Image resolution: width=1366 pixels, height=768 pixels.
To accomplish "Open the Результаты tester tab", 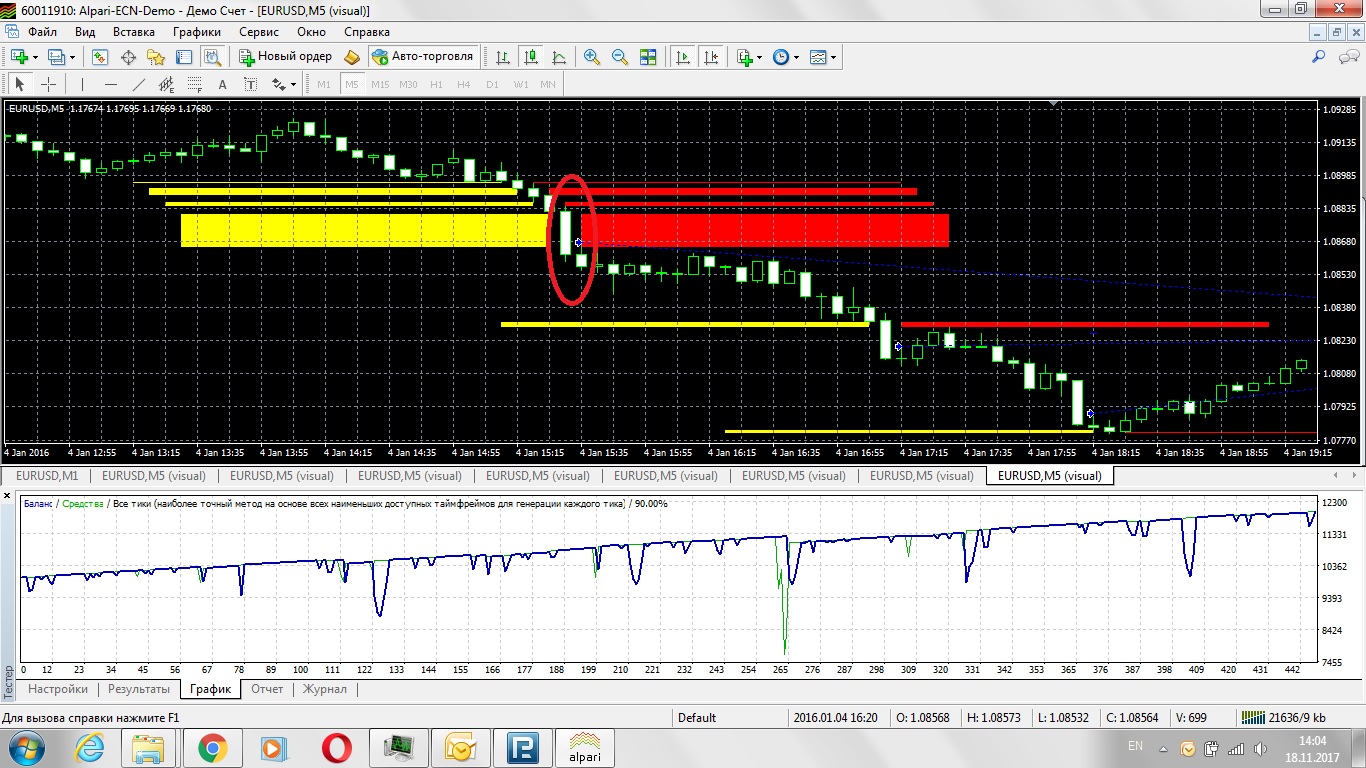I will [x=139, y=689].
